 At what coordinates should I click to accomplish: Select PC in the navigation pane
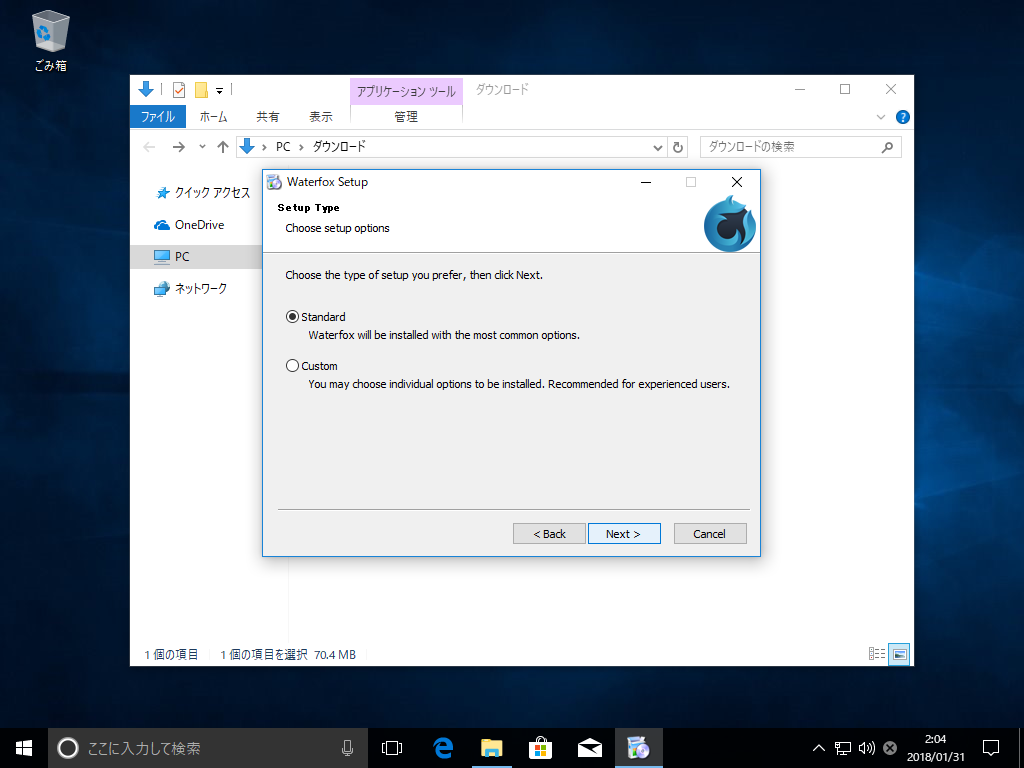[x=196, y=257]
